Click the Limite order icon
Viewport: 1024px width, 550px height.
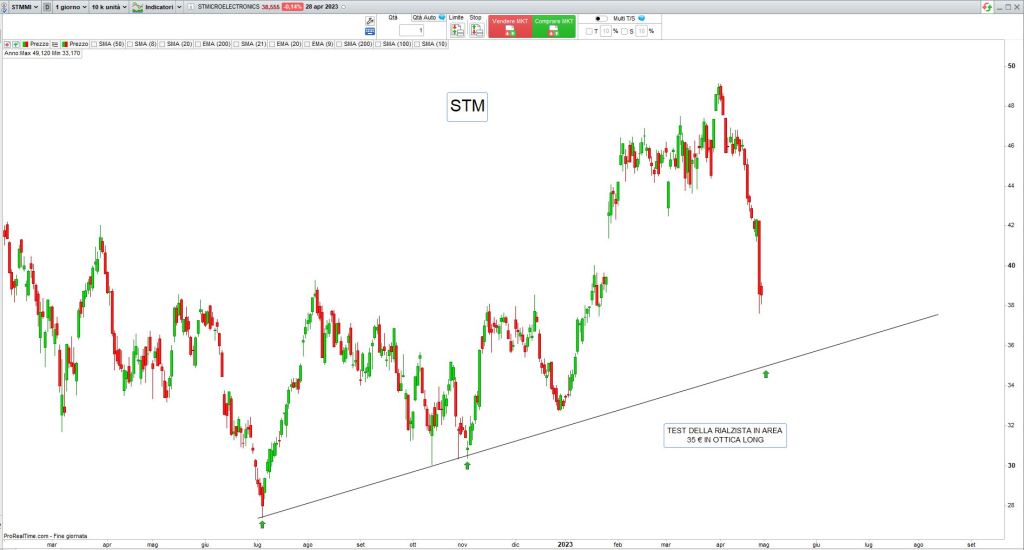tap(457, 30)
